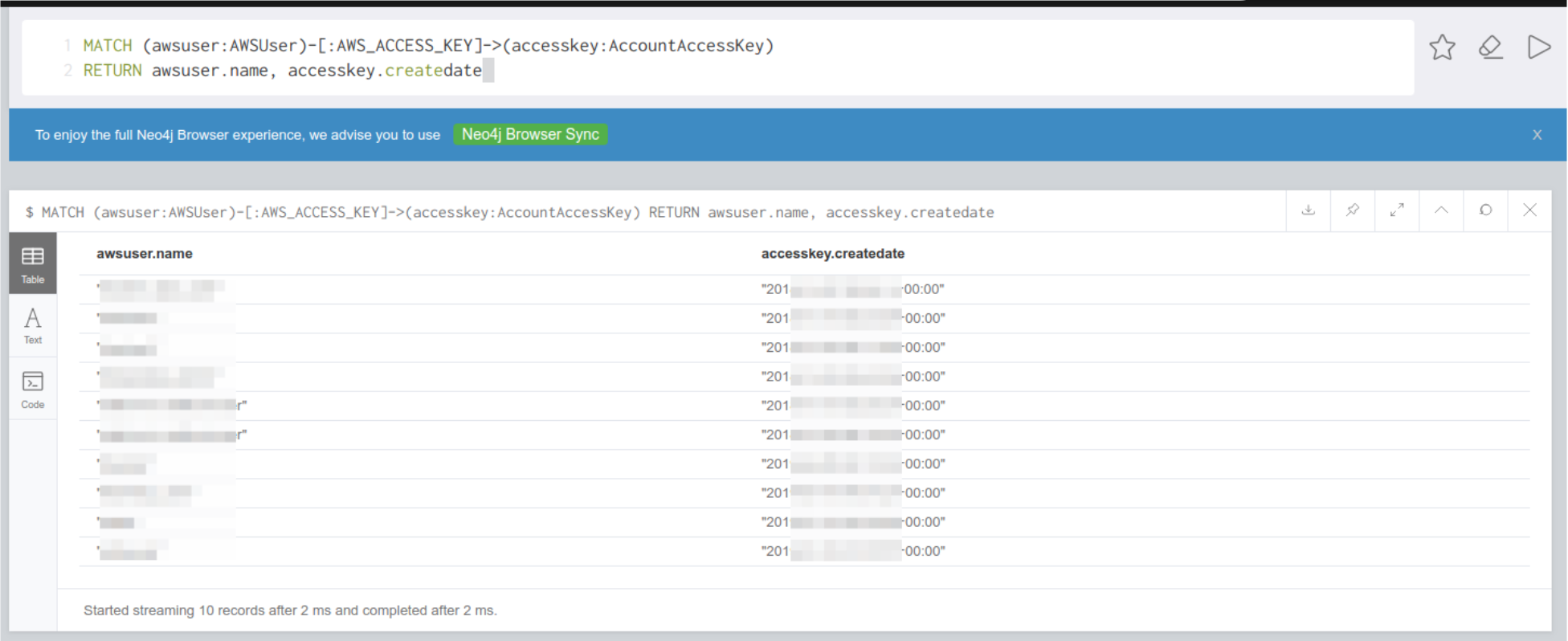Image resolution: width=1568 pixels, height=641 pixels.
Task: Collapse the result frame with chevron
Action: tap(1441, 210)
